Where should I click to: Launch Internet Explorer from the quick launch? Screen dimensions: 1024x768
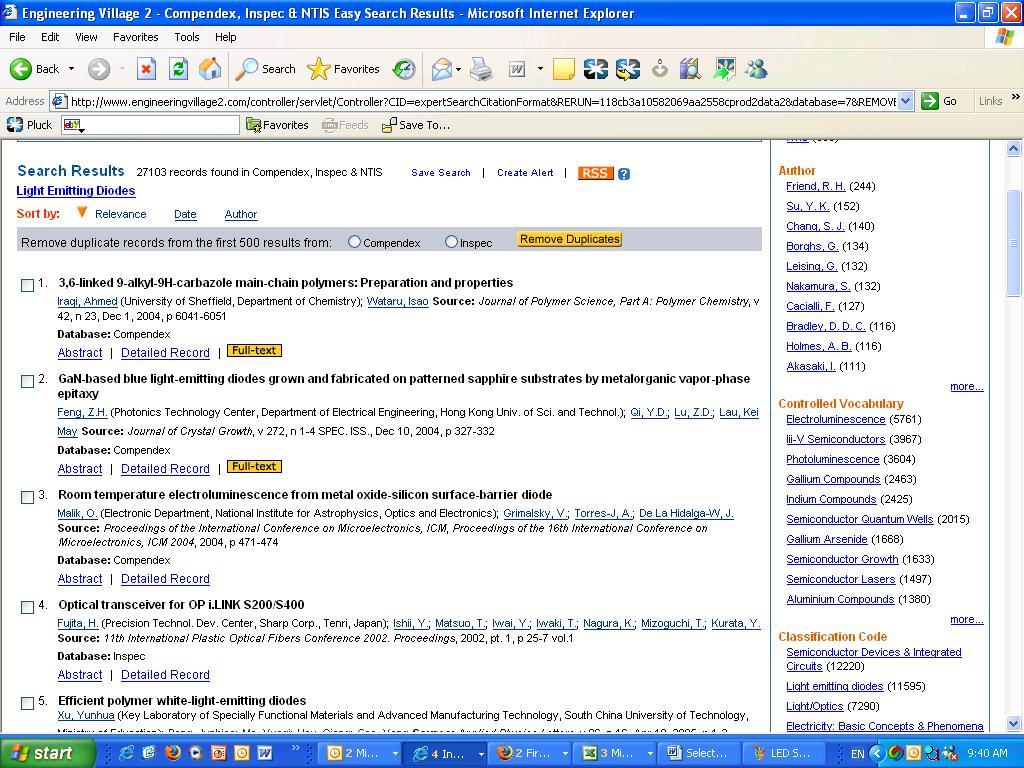click(126, 753)
